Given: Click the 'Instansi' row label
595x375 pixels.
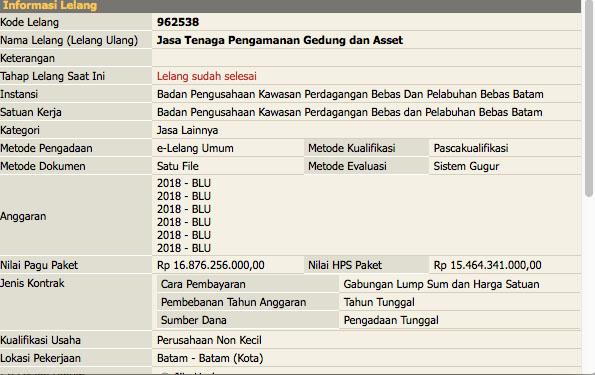Looking at the screenshot, I should coord(19,94).
